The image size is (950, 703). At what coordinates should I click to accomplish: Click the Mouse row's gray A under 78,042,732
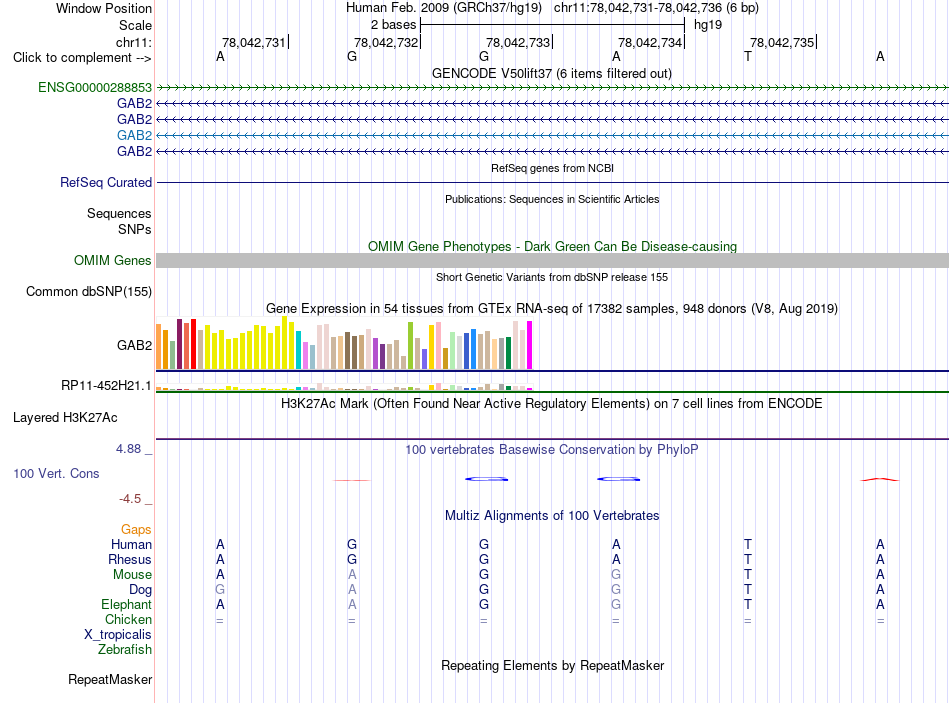coord(352,574)
